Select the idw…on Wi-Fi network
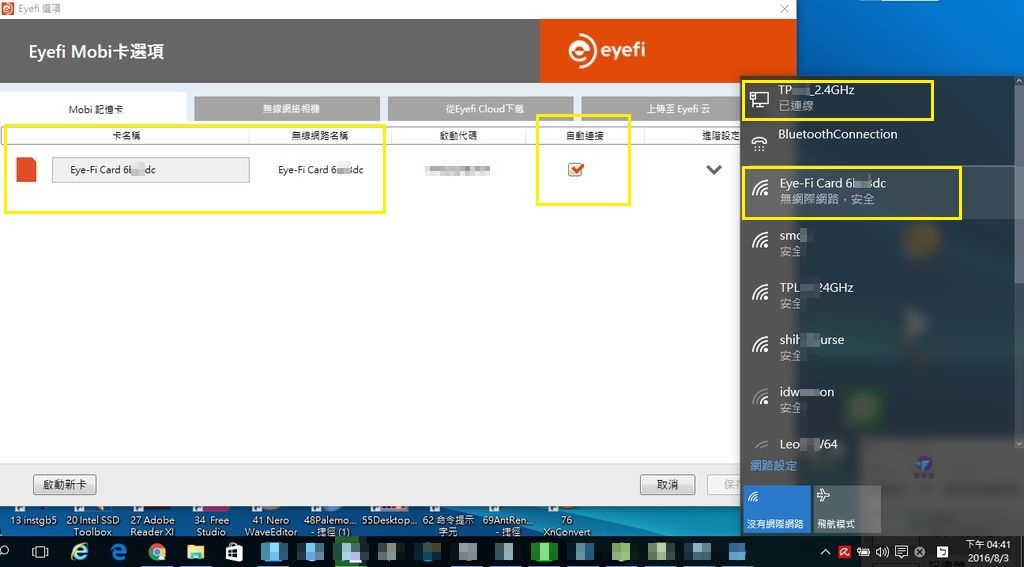 pyautogui.click(x=878, y=400)
